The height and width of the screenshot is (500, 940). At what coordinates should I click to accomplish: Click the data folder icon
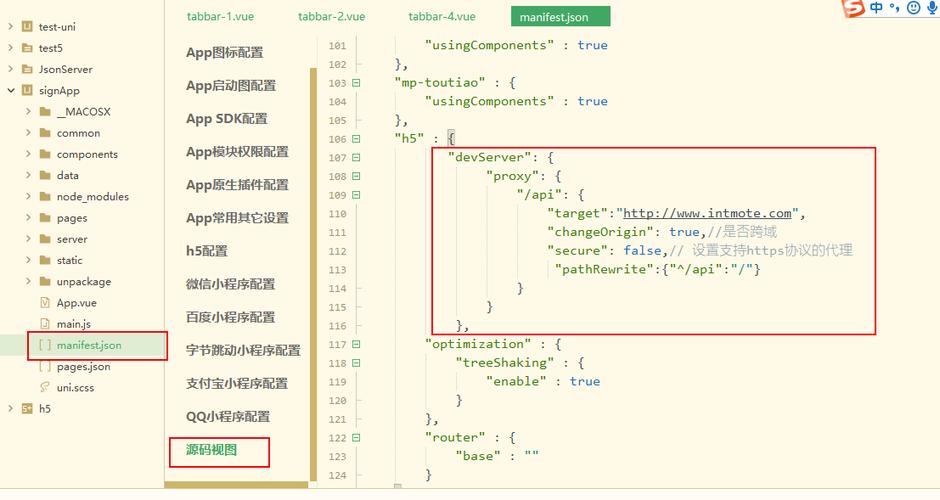[45, 175]
